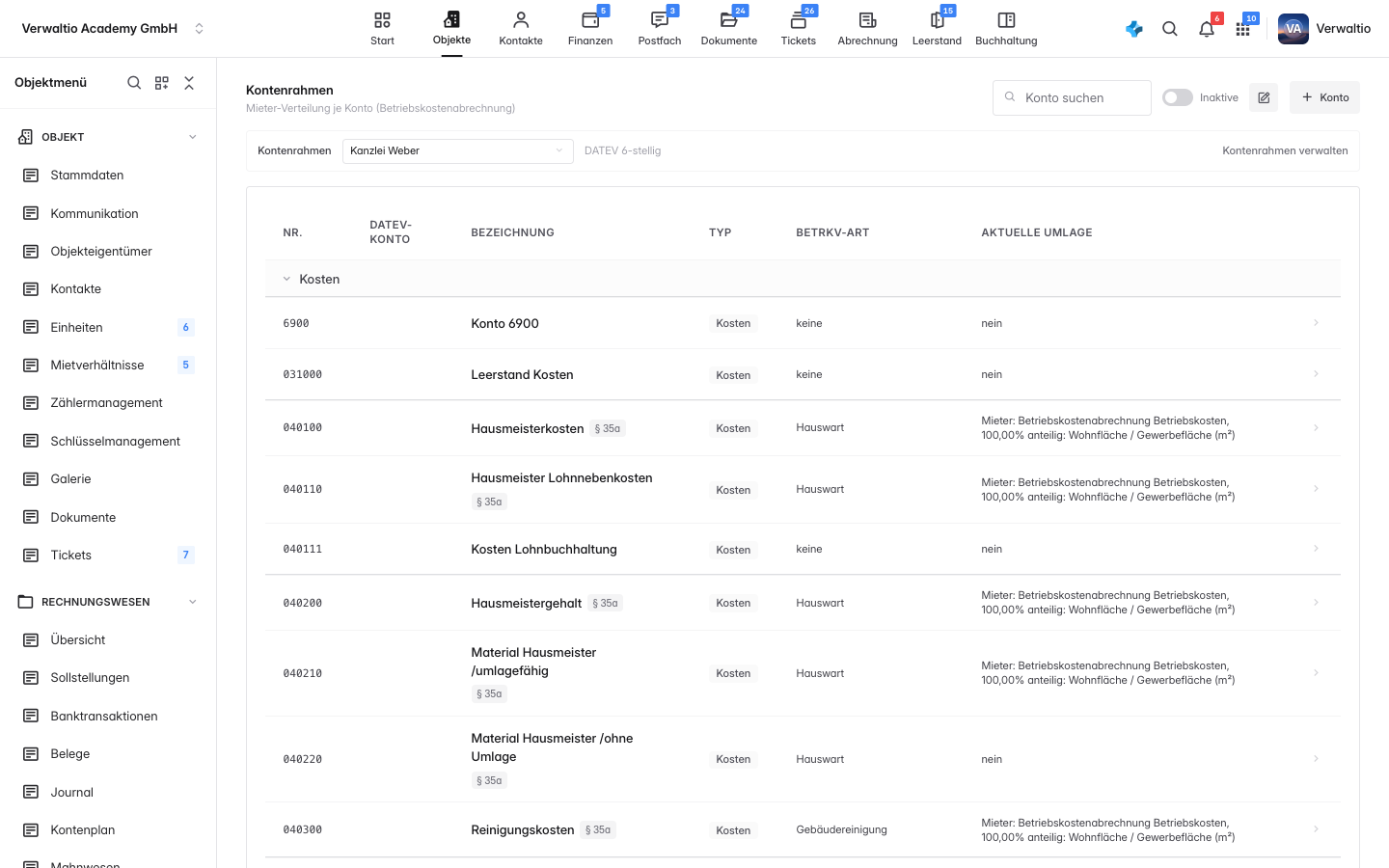Collapse the OBJEKT sidebar section
The image size is (1389, 868).
click(192, 137)
